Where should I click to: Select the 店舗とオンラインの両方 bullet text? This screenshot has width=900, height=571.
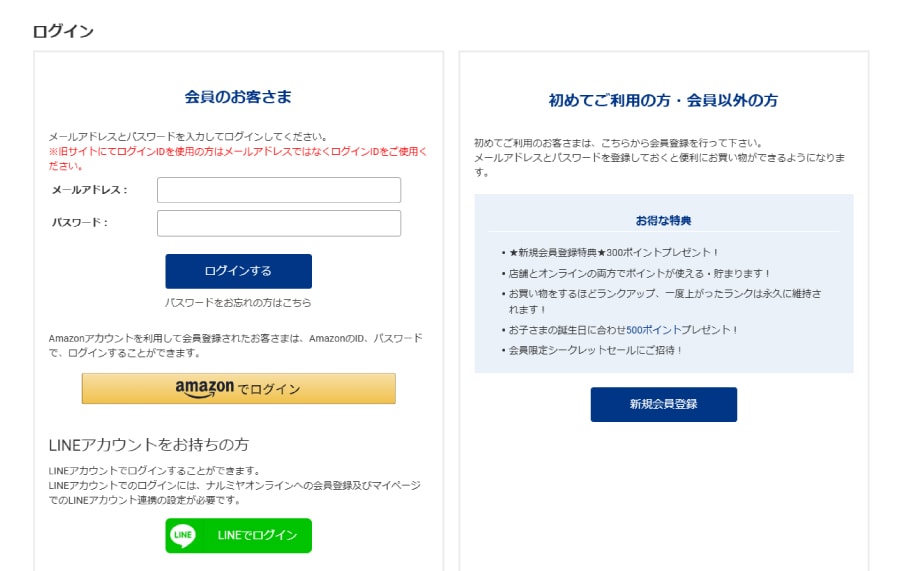[639, 274]
